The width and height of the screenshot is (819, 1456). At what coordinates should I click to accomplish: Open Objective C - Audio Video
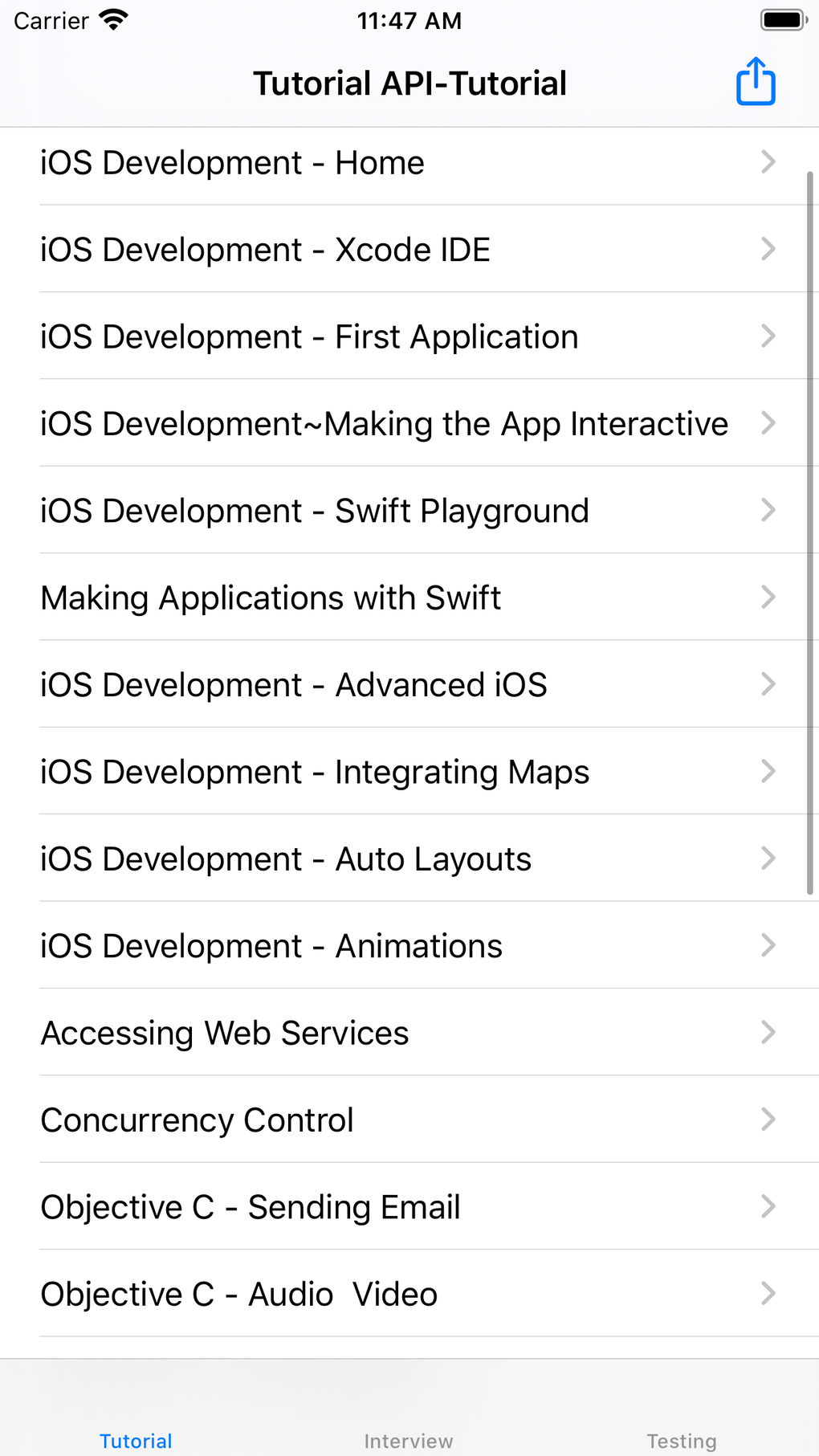pyautogui.click(x=239, y=1295)
